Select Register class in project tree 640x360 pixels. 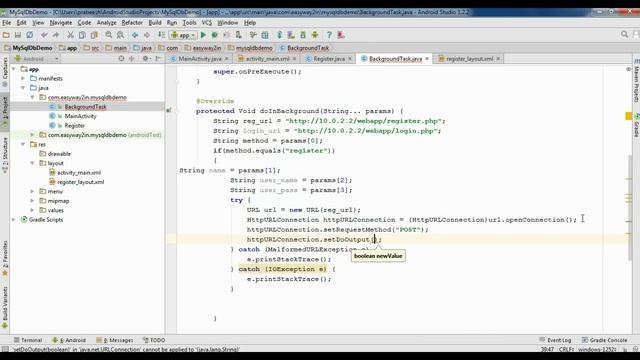tap(75, 126)
